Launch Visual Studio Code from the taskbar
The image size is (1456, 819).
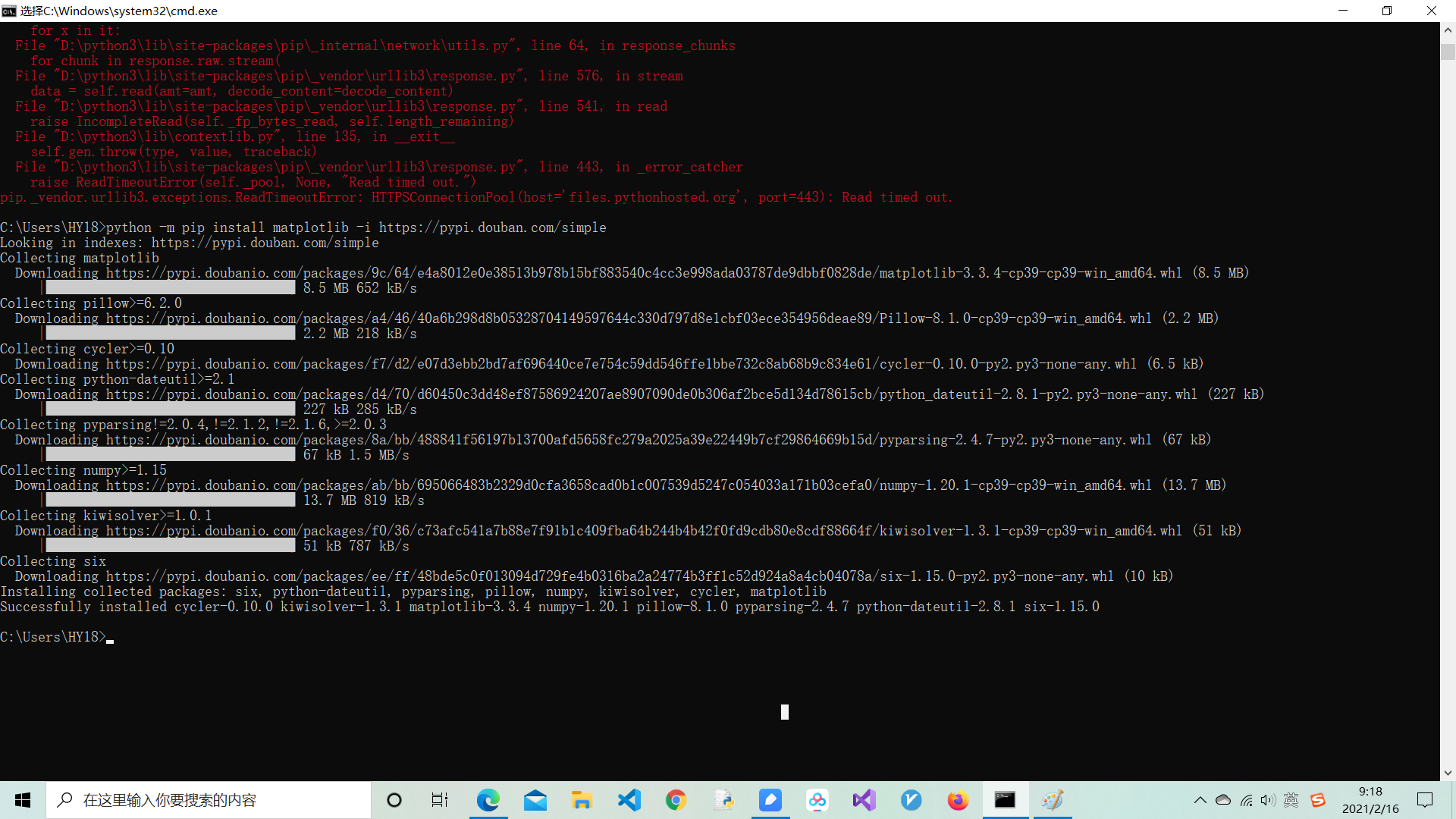629,800
